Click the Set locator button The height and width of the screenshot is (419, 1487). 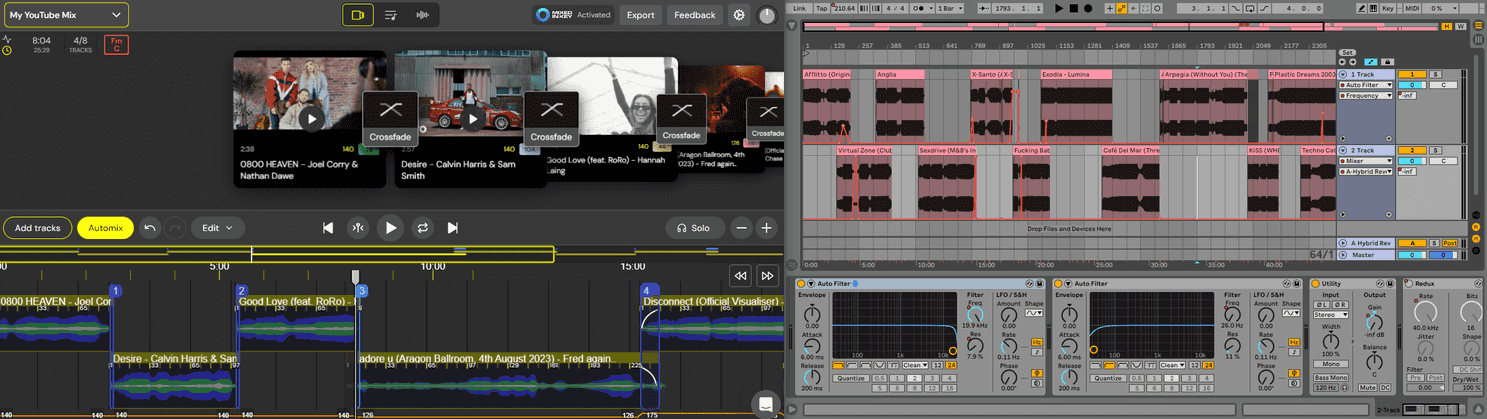[x=1347, y=53]
